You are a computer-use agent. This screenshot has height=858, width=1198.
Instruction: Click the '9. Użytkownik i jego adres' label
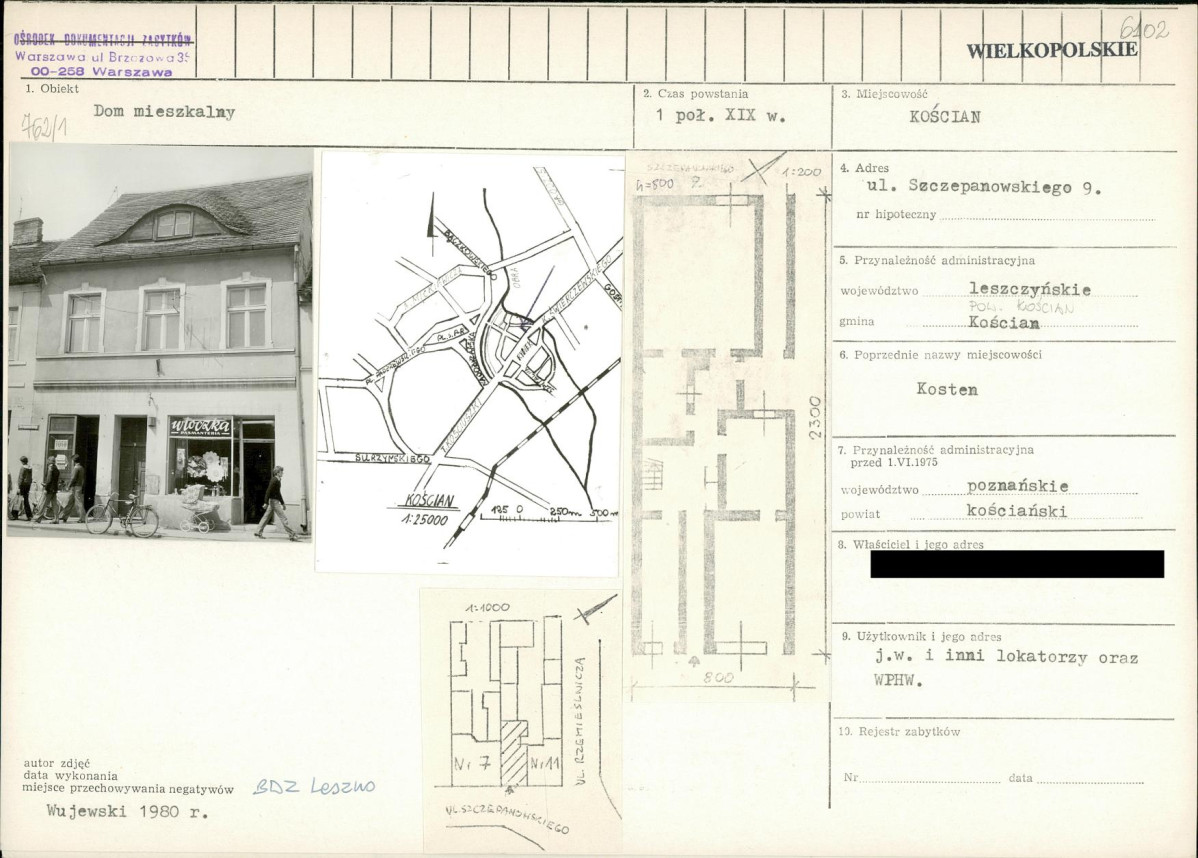pyautogui.click(x=921, y=636)
